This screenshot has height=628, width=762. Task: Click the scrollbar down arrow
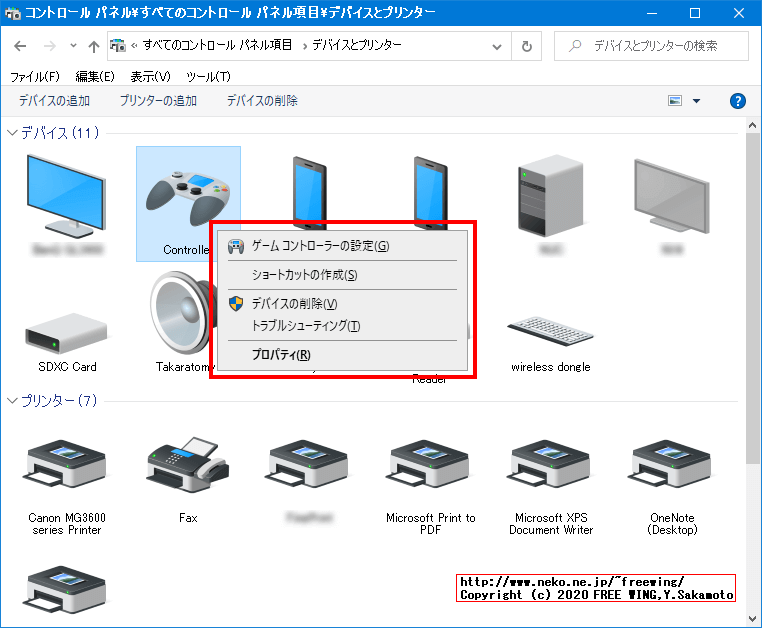tap(753, 619)
